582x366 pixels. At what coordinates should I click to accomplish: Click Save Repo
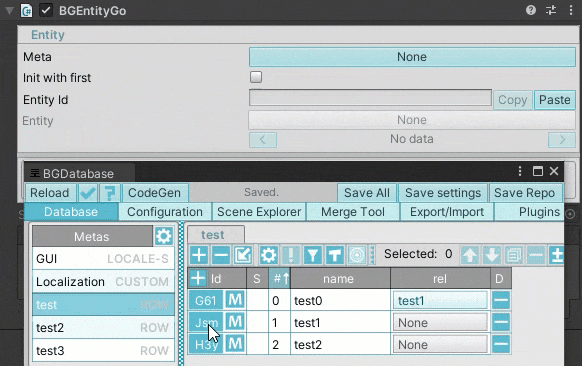525,193
